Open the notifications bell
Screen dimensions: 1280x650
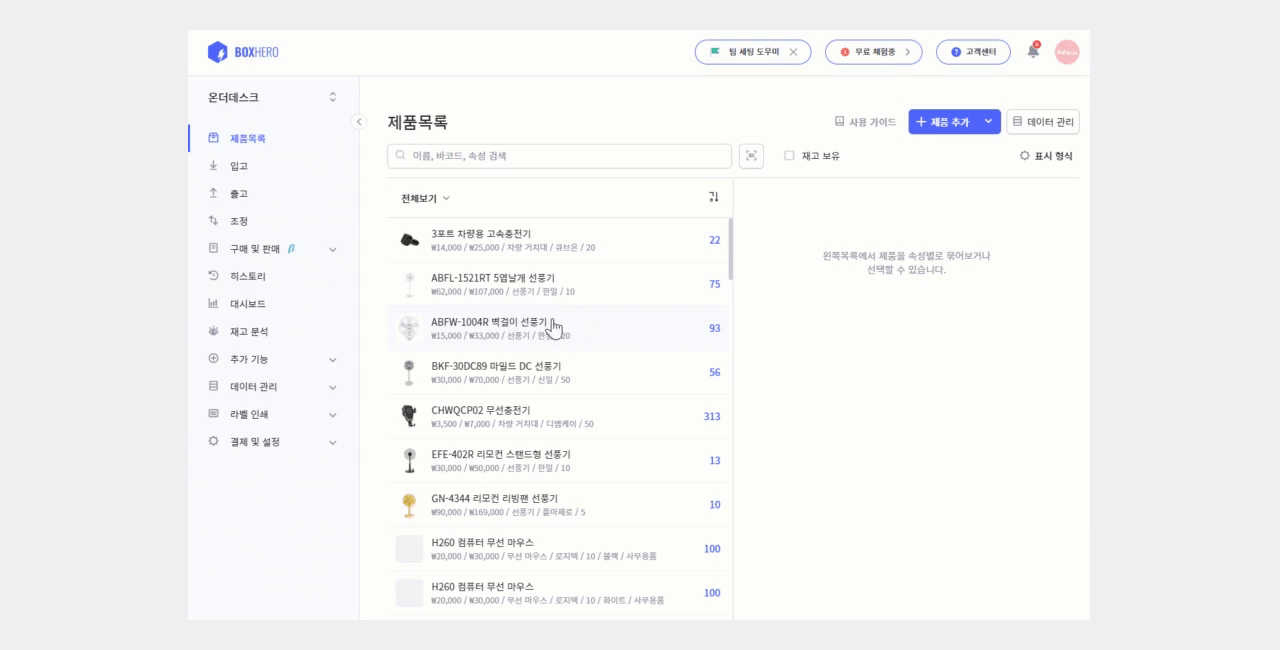[1033, 51]
